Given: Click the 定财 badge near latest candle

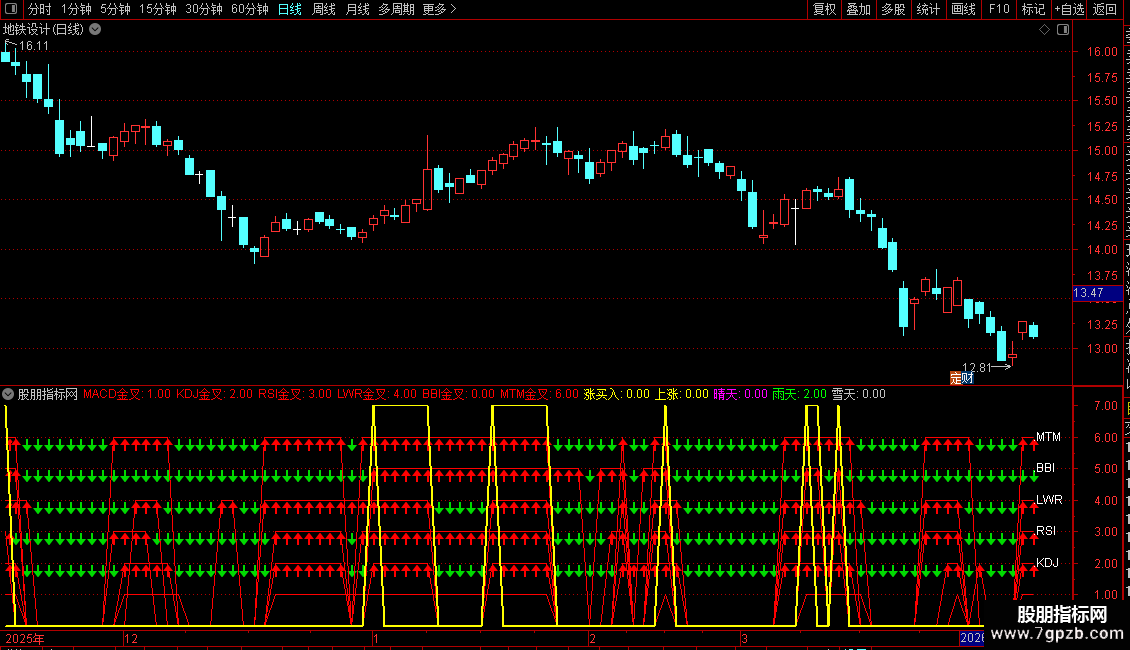Looking at the screenshot, I should point(961,378).
